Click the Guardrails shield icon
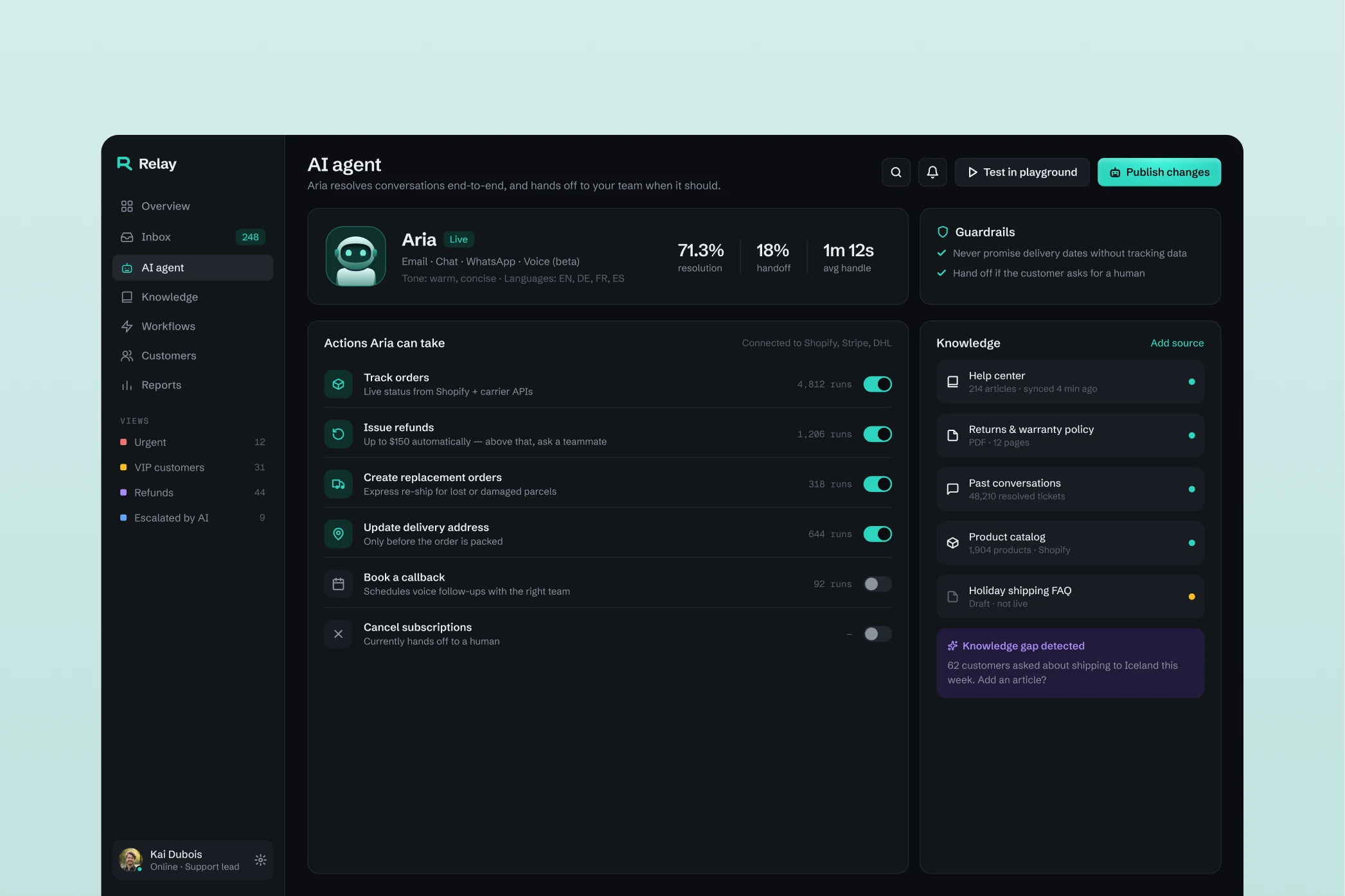Image resolution: width=1345 pixels, height=896 pixels. click(943, 232)
